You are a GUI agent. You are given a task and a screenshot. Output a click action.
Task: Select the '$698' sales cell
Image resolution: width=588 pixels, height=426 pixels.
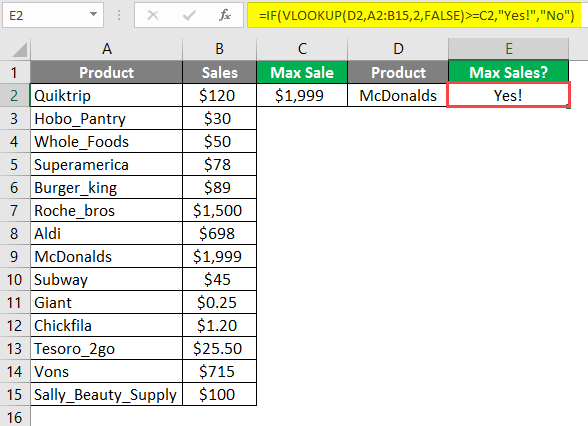point(219,233)
